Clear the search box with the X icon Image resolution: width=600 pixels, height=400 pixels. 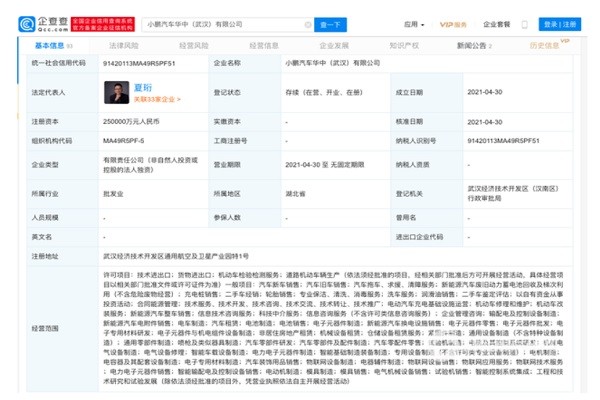(308, 24)
